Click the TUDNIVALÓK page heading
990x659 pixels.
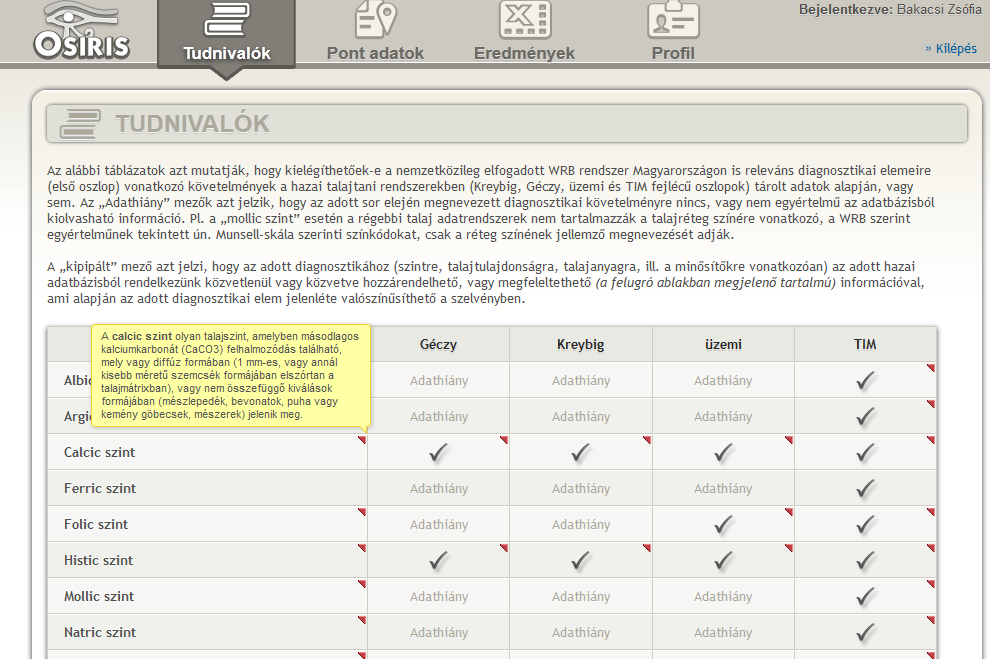[x=193, y=124]
